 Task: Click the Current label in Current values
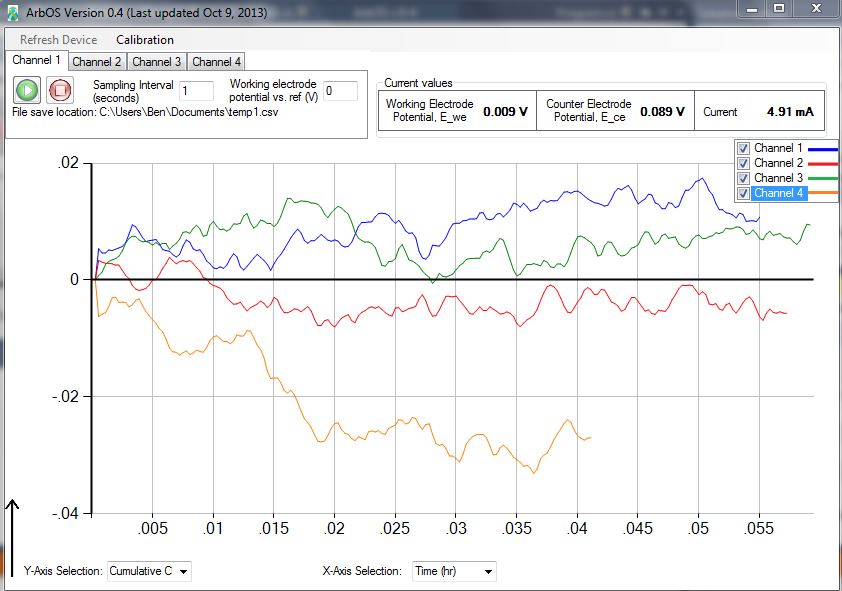pyautogui.click(x=720, y=112)
